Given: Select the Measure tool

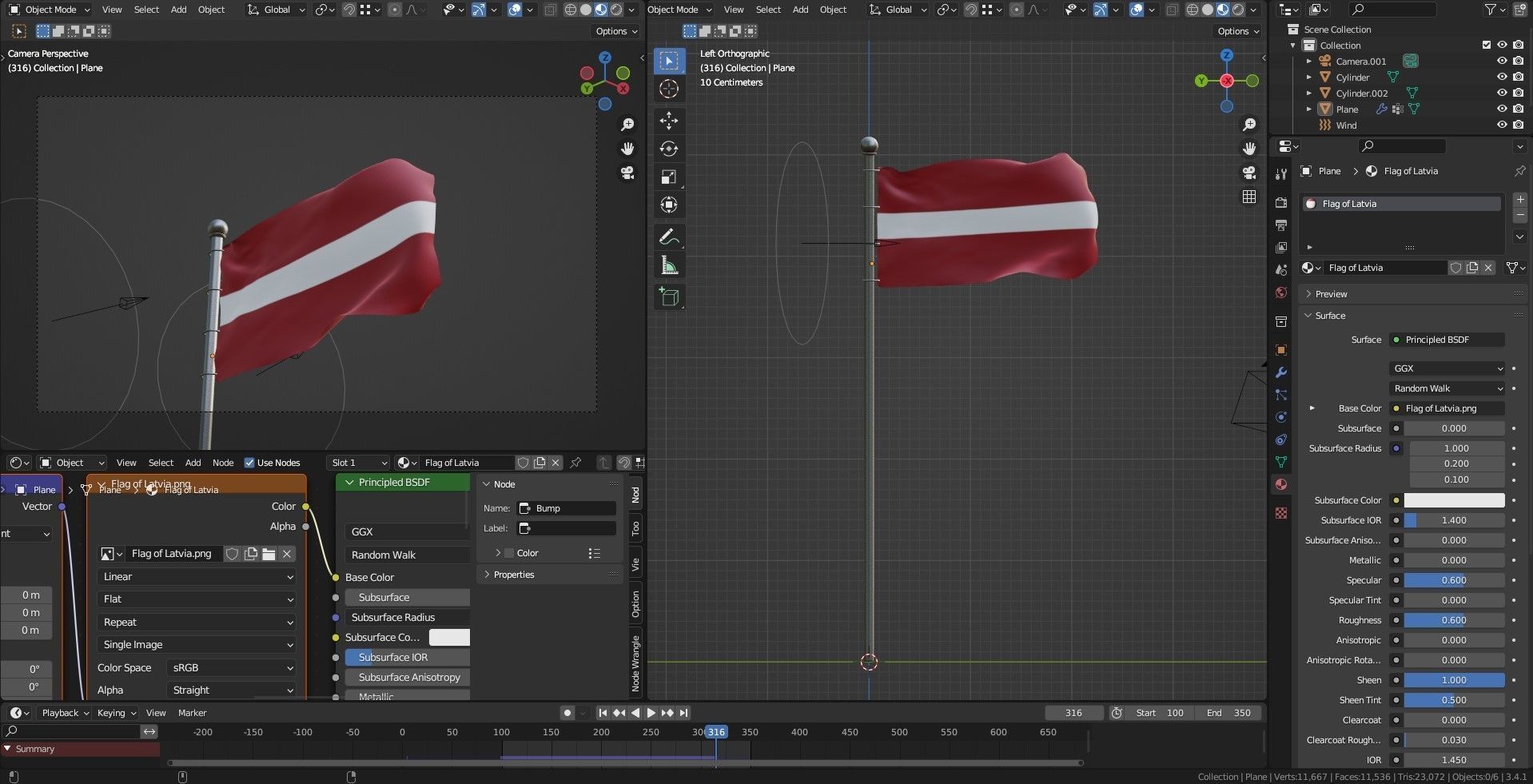Looking at the screenshot, I should pos(669,265).
